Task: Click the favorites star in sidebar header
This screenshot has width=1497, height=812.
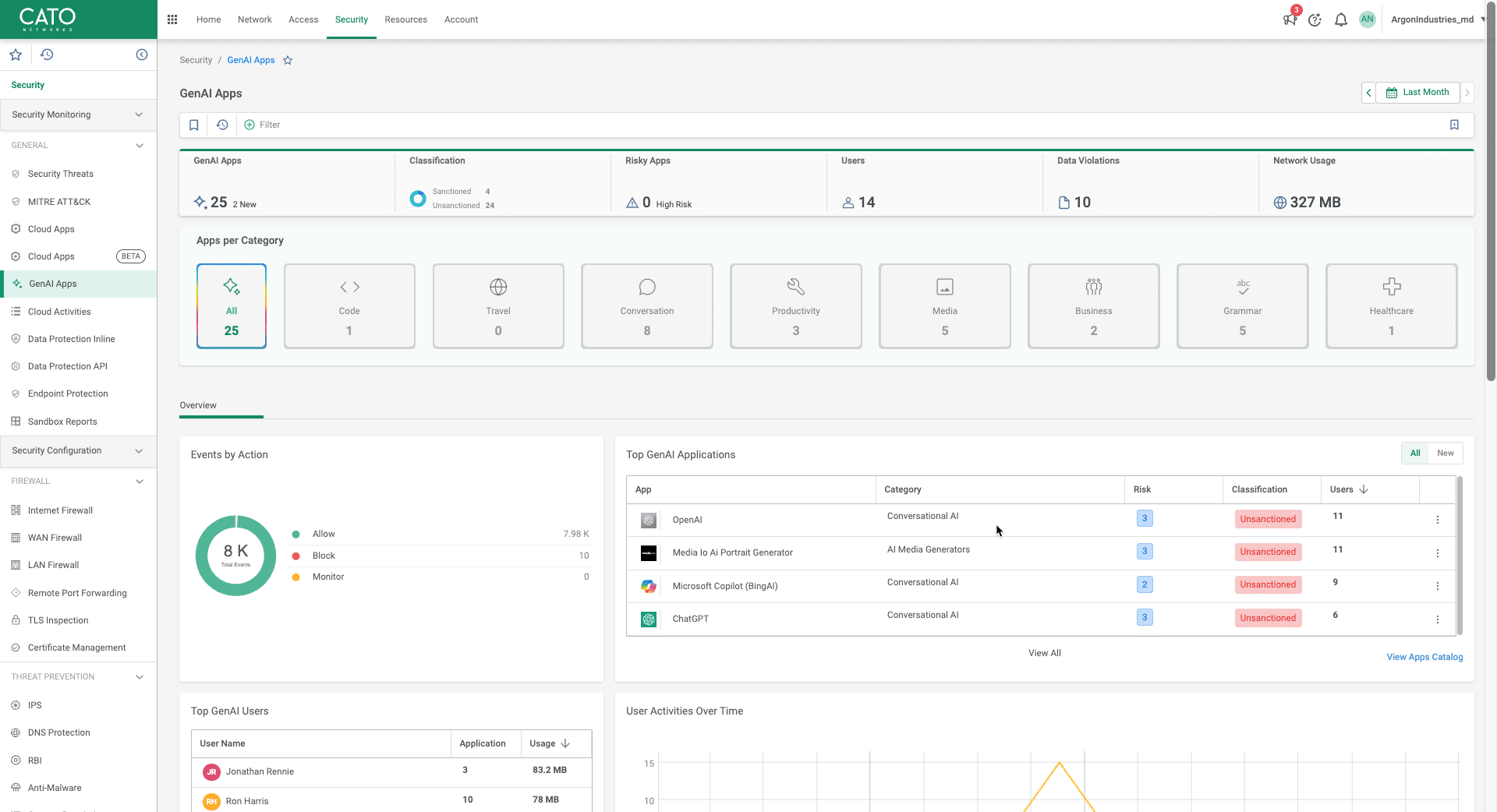Action: pyautogui.click(x=16, y=55)
